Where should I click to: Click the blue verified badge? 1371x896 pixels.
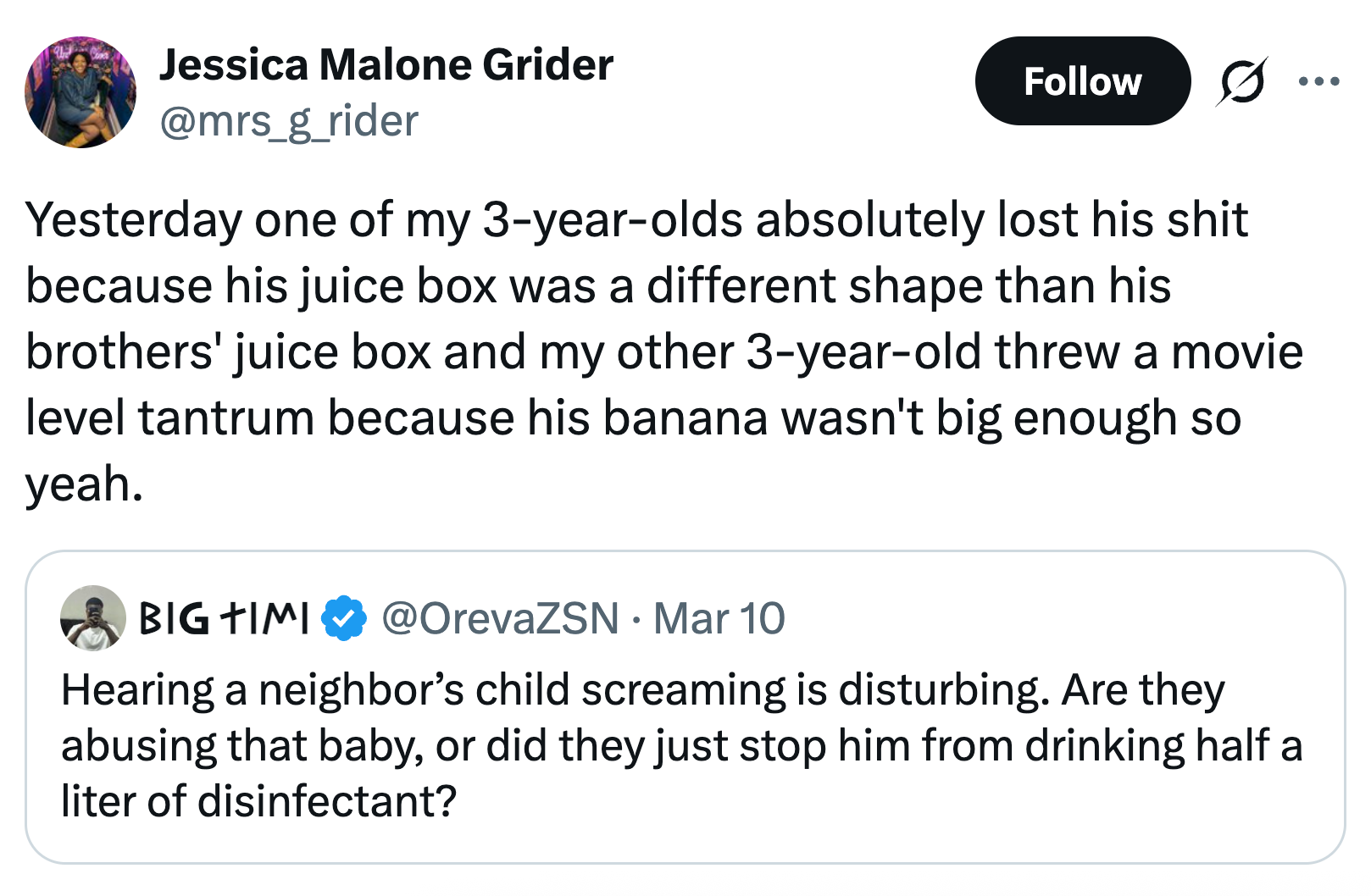pos(344,618)
